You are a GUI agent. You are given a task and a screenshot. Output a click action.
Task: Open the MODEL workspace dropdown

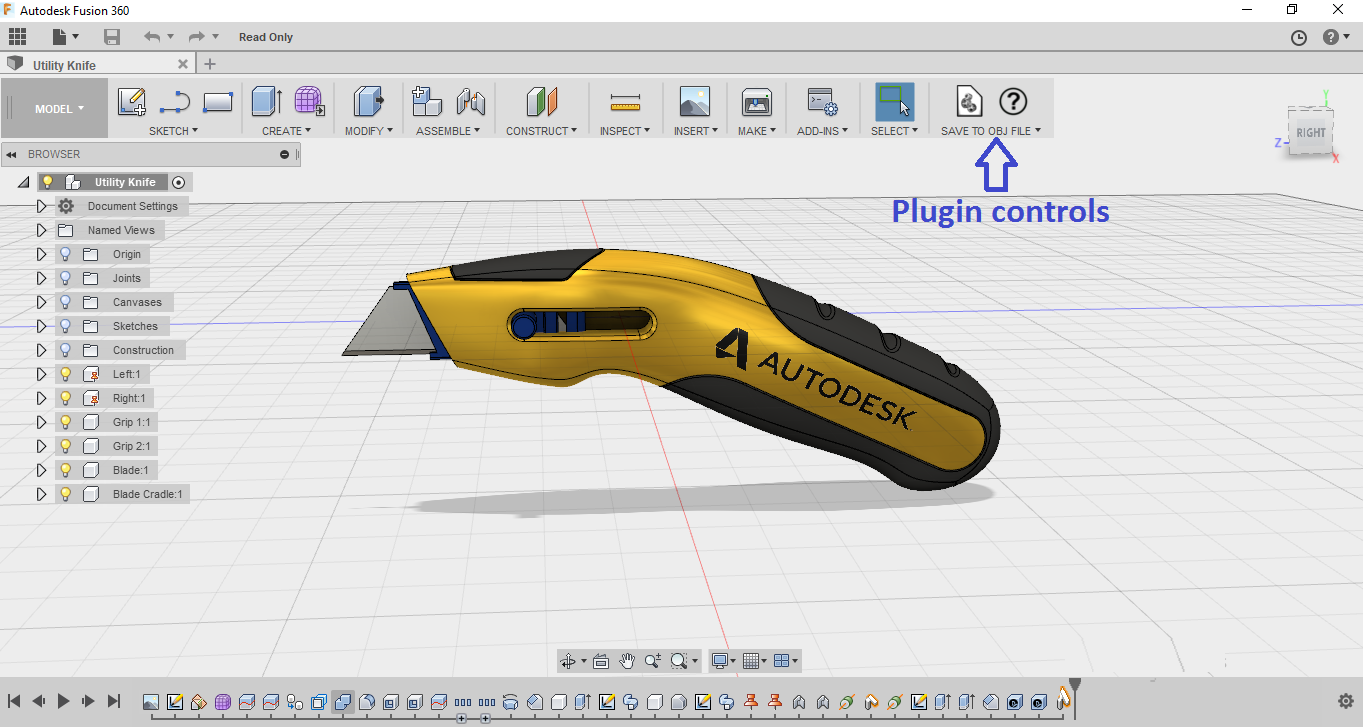(x=60, y=109)
